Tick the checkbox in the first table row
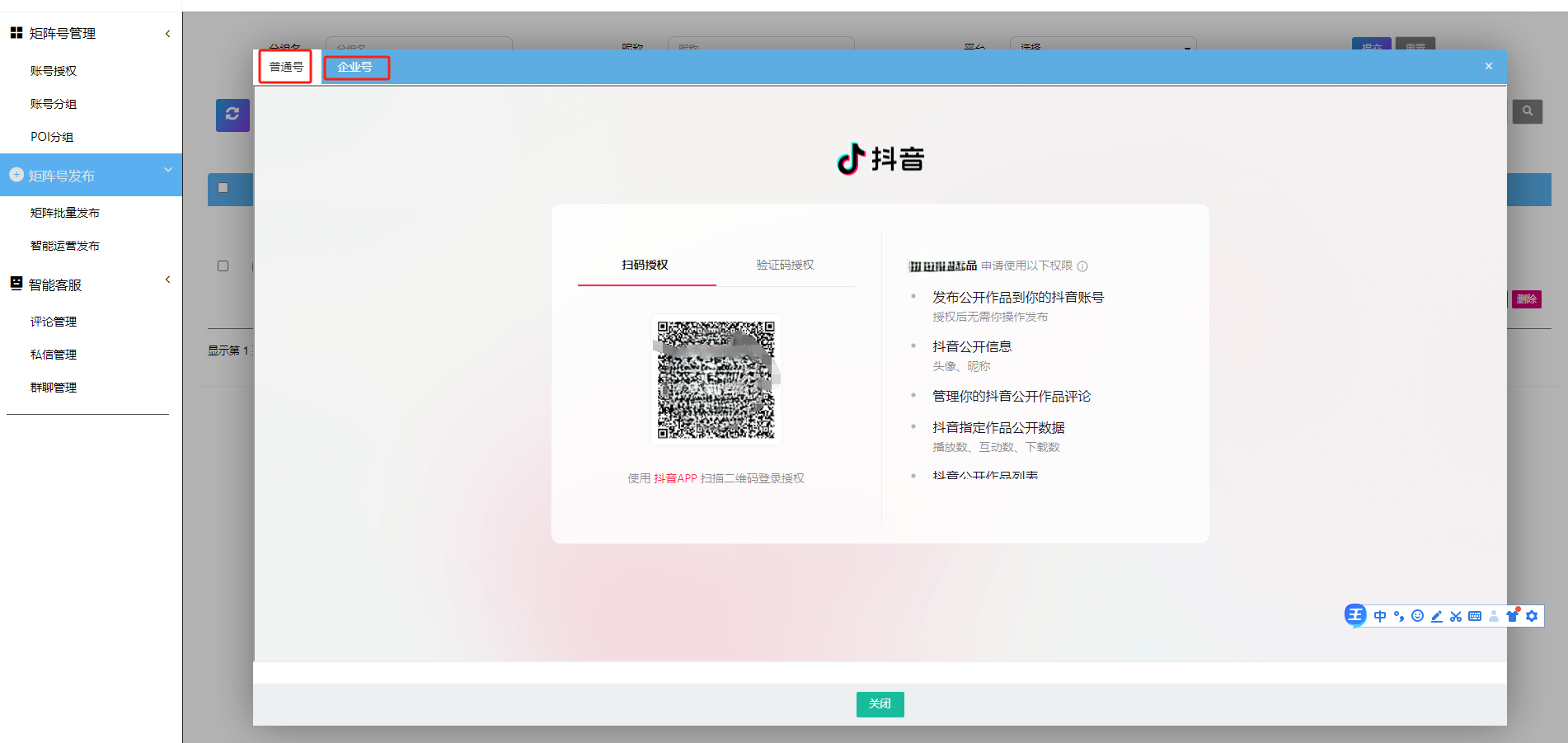 223,266
